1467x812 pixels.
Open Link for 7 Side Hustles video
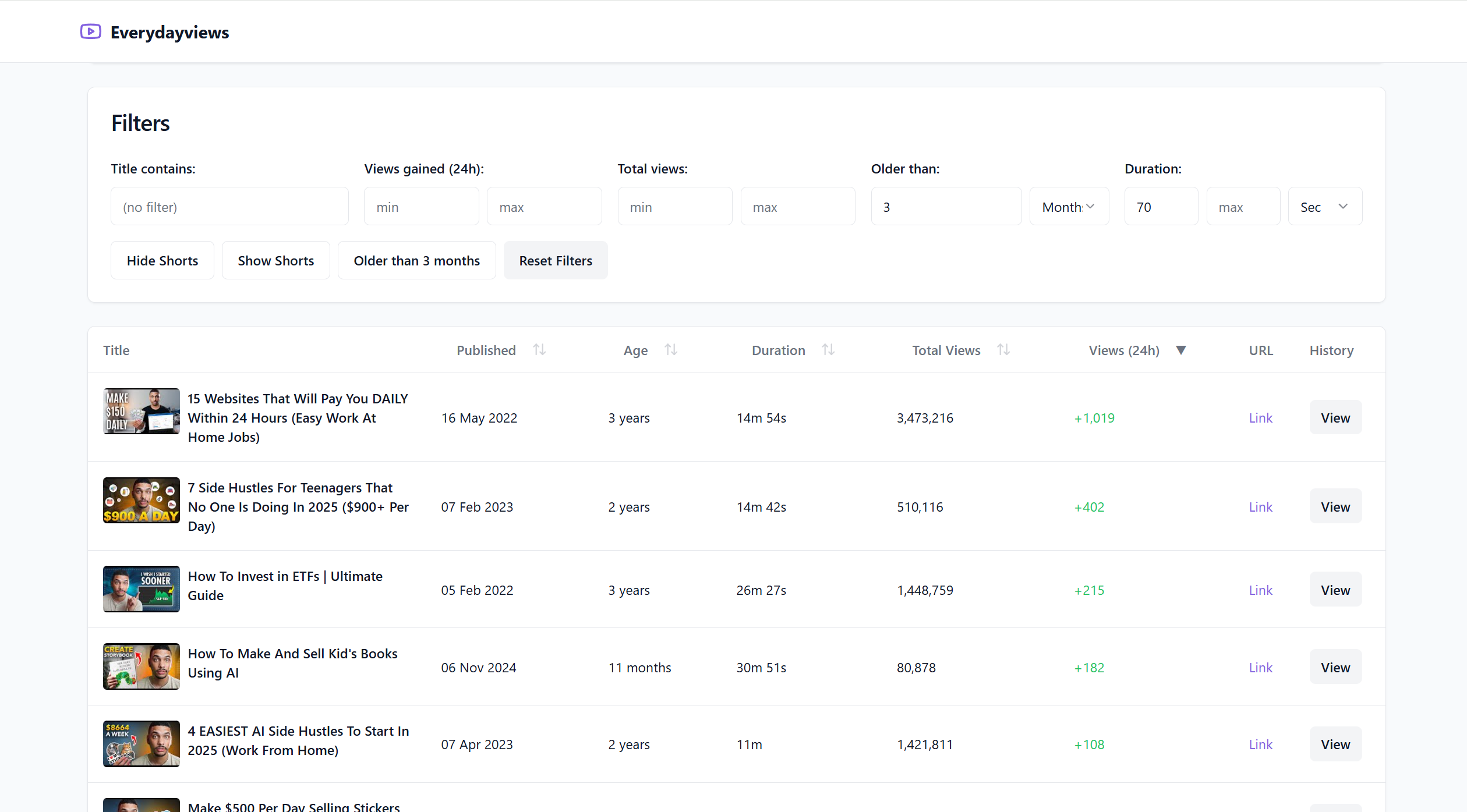coord(1260,507)
